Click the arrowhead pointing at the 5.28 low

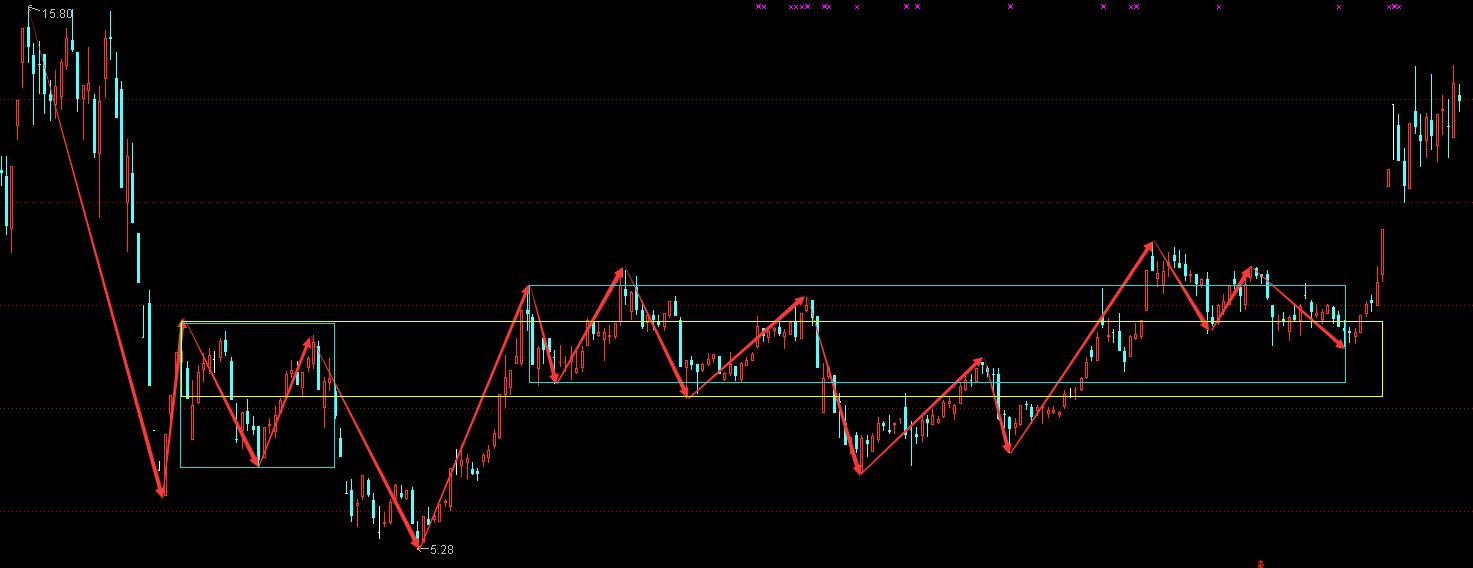[x=418, y=542]
